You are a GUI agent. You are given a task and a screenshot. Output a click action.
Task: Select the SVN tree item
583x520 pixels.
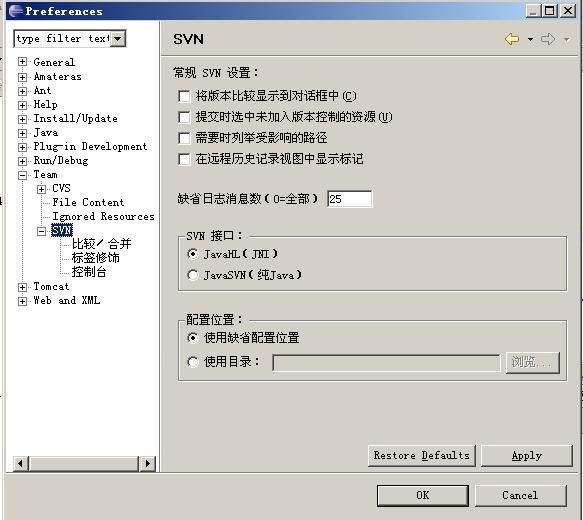point(62,230)
